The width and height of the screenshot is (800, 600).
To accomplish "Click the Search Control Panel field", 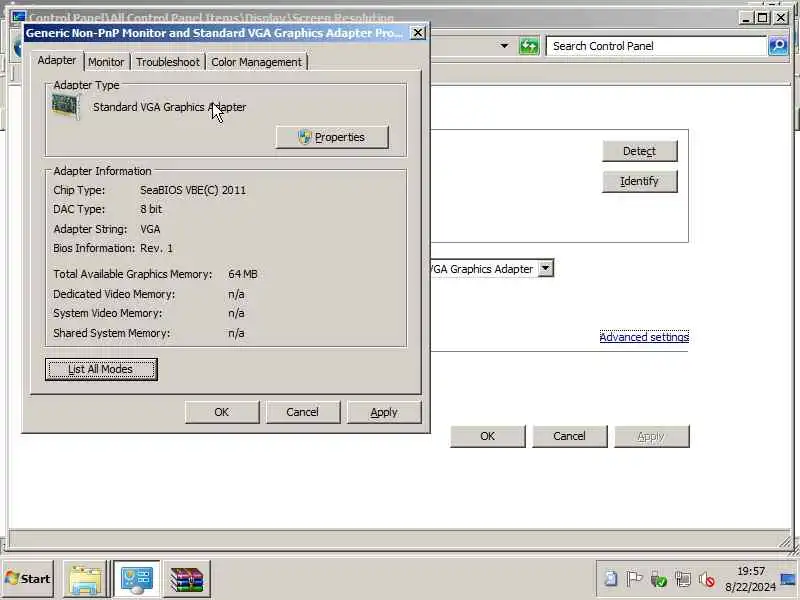I will click(x=656, y=46).
